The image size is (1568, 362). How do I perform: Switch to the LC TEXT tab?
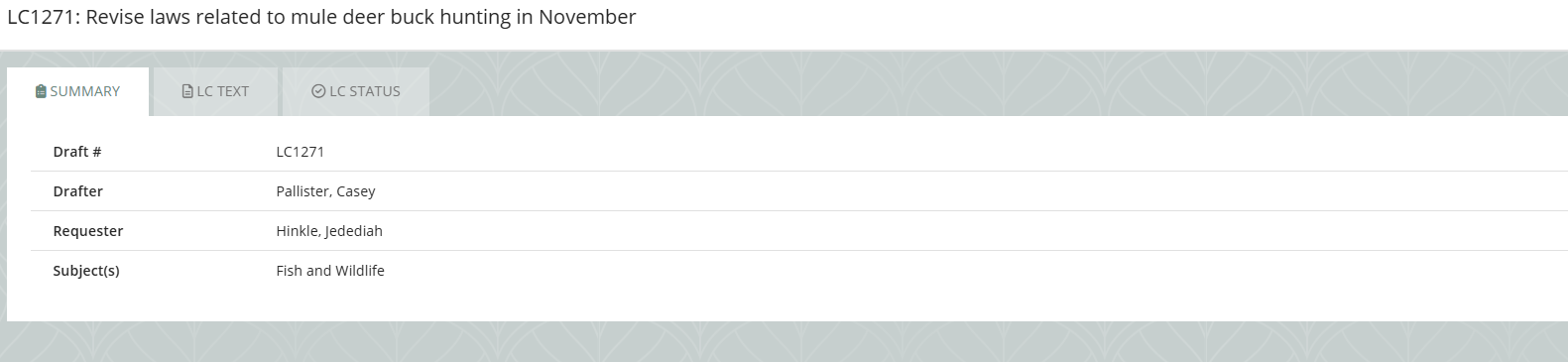coord(216,91)
